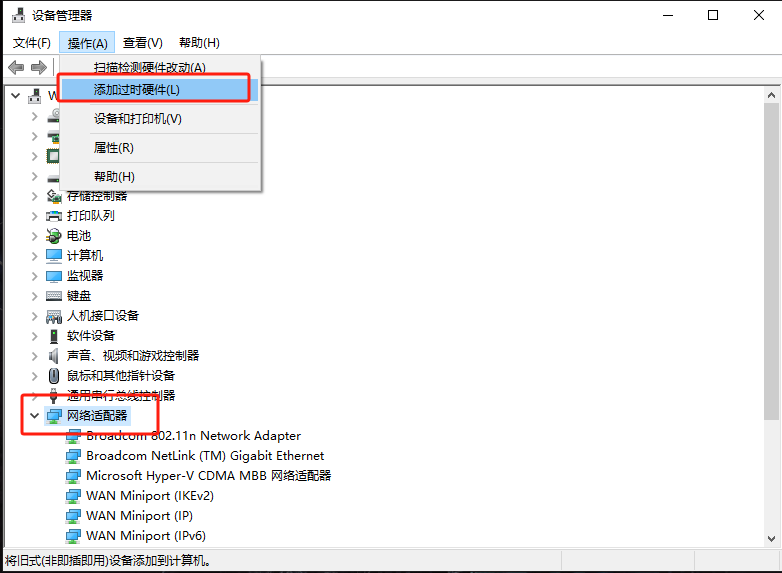Click the mouse (鼠标和其他指针设备) icon
Viewport: 782px width, 573px height.
[x=54, y=376]
